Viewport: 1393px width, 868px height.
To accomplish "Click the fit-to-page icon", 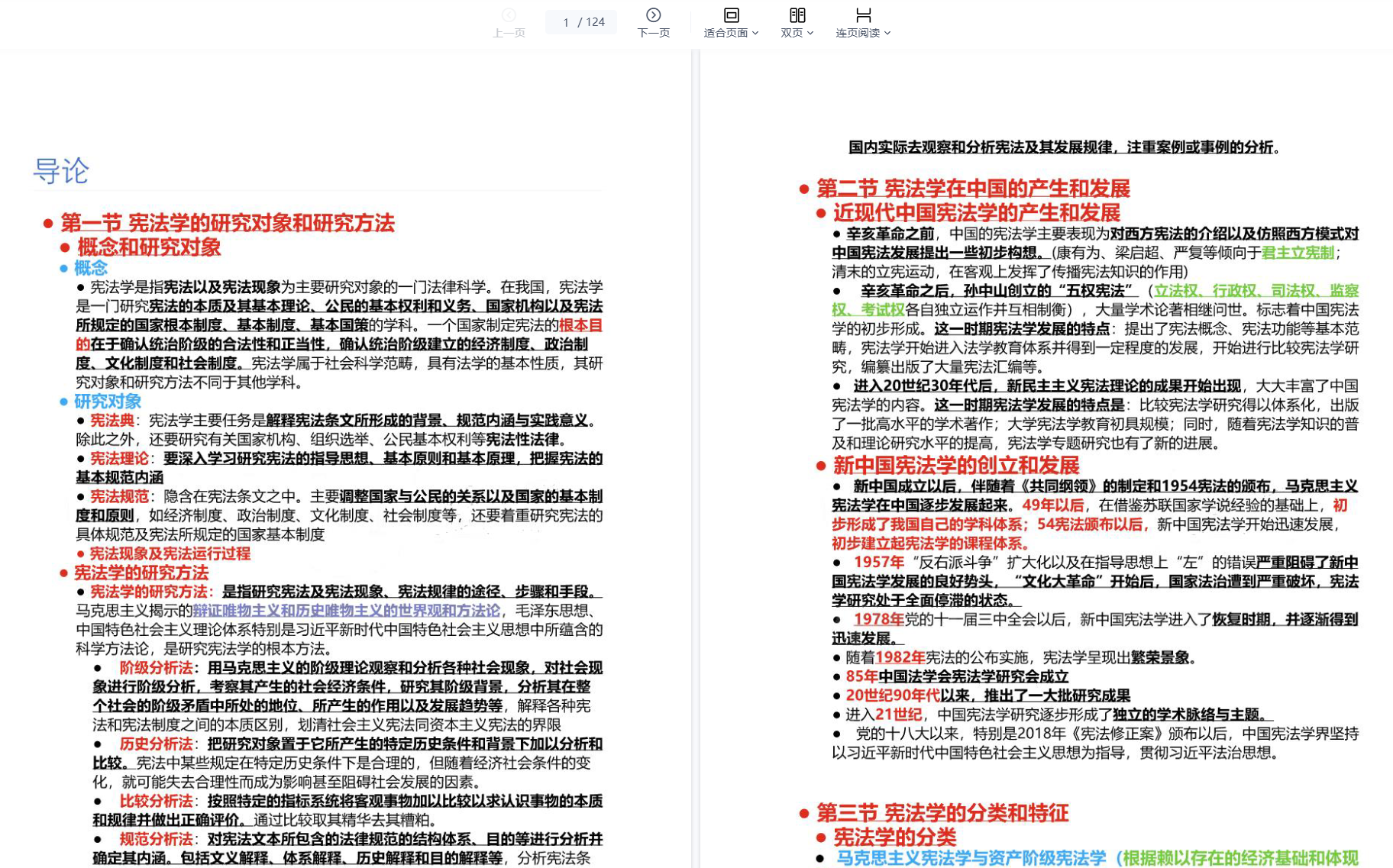I will pos(731,15).
